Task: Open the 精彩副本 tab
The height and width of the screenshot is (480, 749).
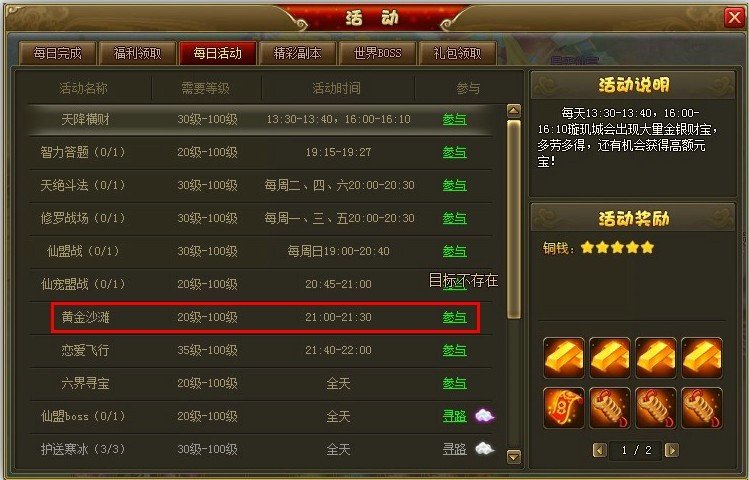Action: pyautogui.click(x=297, y=53)
